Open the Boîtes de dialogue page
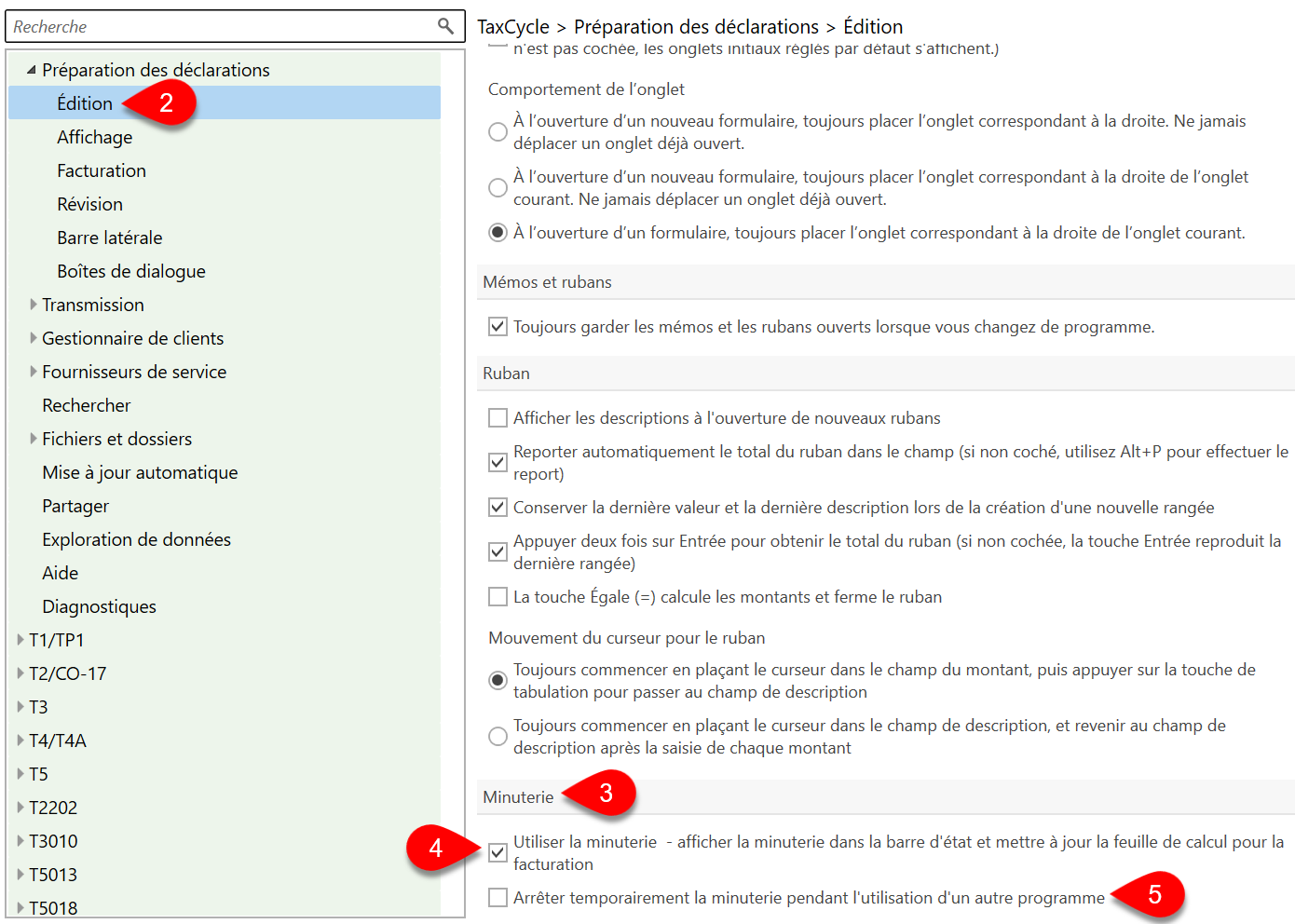This screenshot has height=924, width=1295. 131,271
